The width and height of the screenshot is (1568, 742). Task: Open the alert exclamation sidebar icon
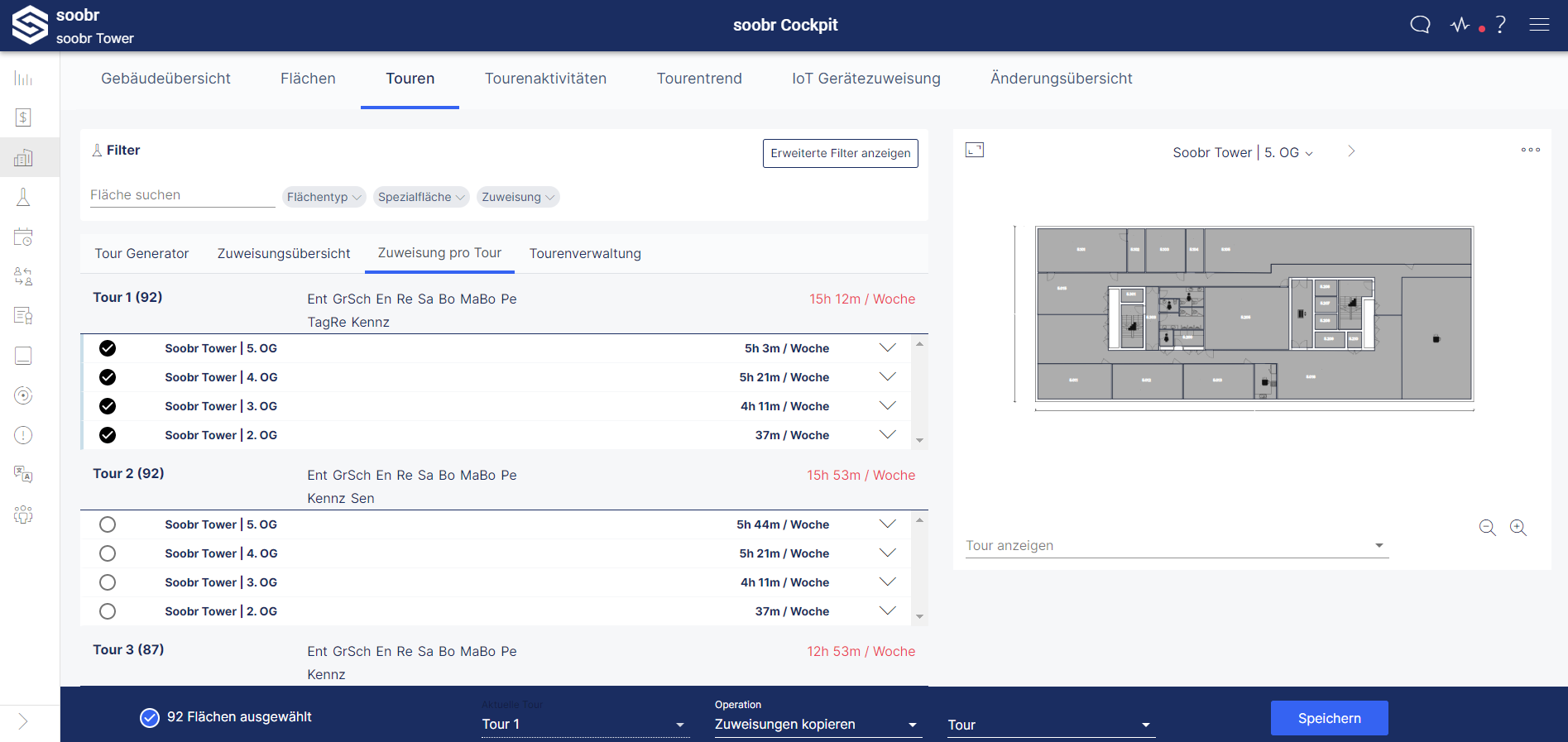coord(23,435)
